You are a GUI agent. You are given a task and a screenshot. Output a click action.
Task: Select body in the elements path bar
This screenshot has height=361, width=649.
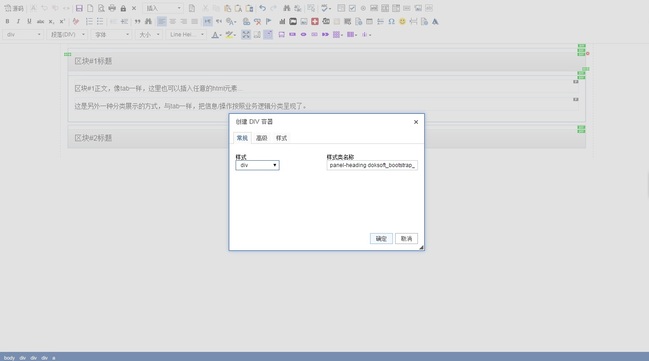(9, 358)
